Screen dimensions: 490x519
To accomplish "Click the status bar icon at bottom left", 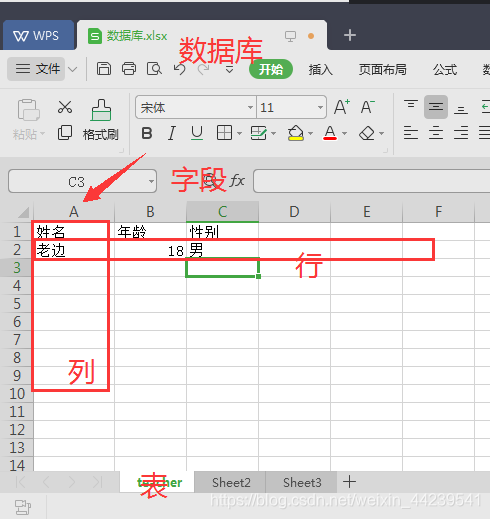I will tap(23, 507).
